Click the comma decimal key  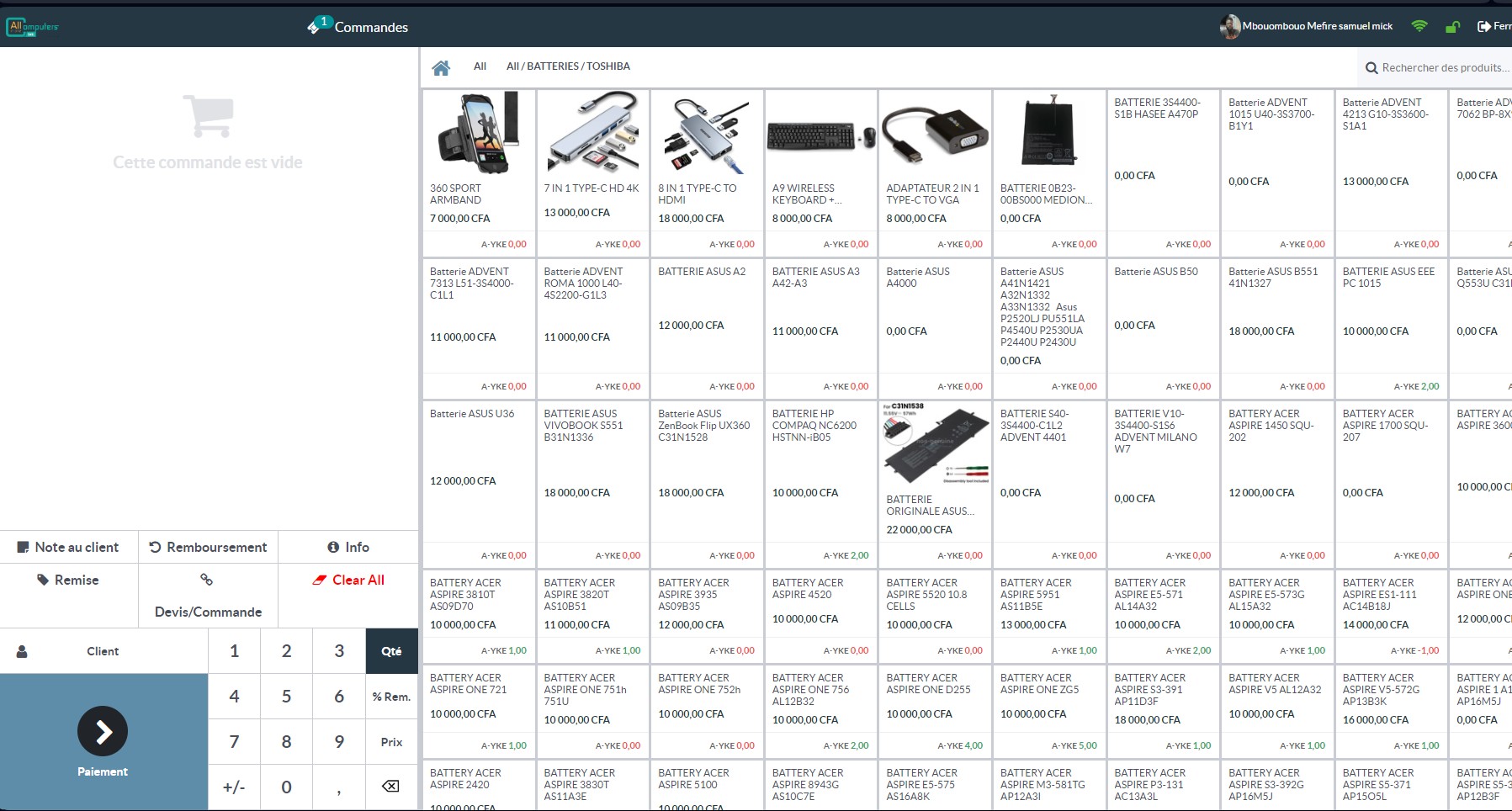tap(339, 787)
